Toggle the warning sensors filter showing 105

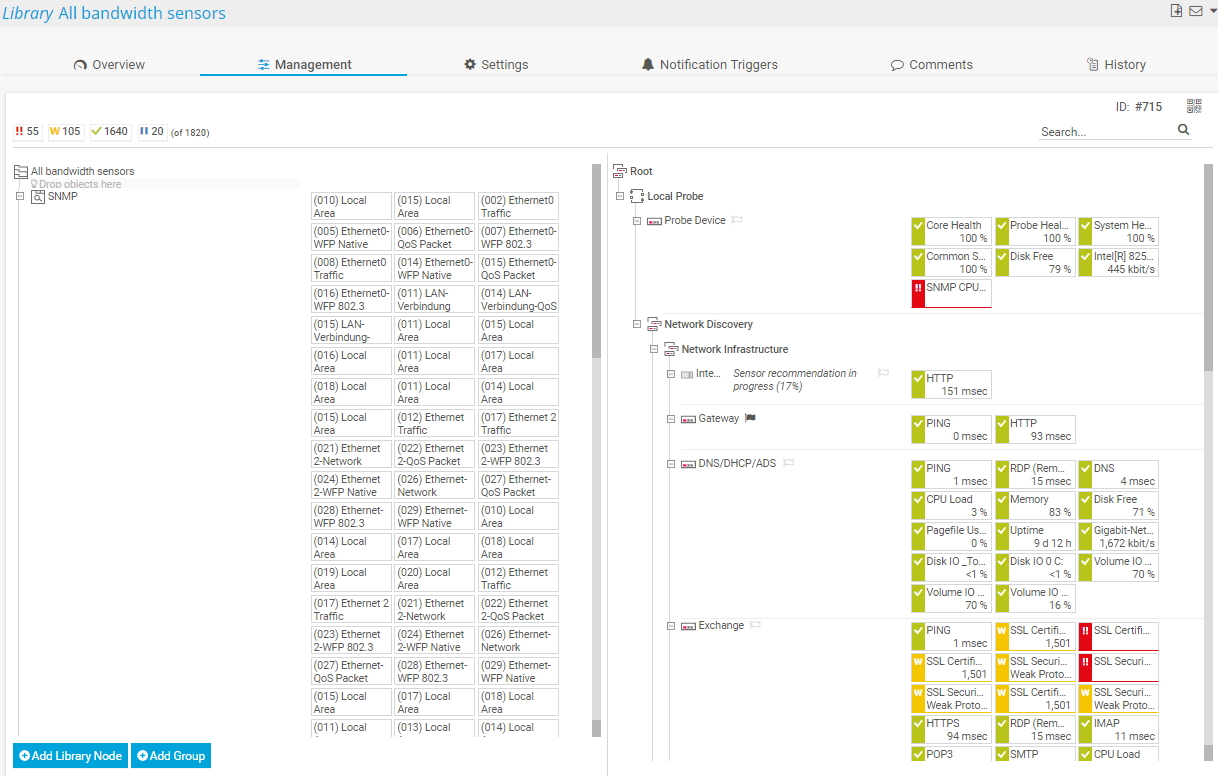[65, 131]
